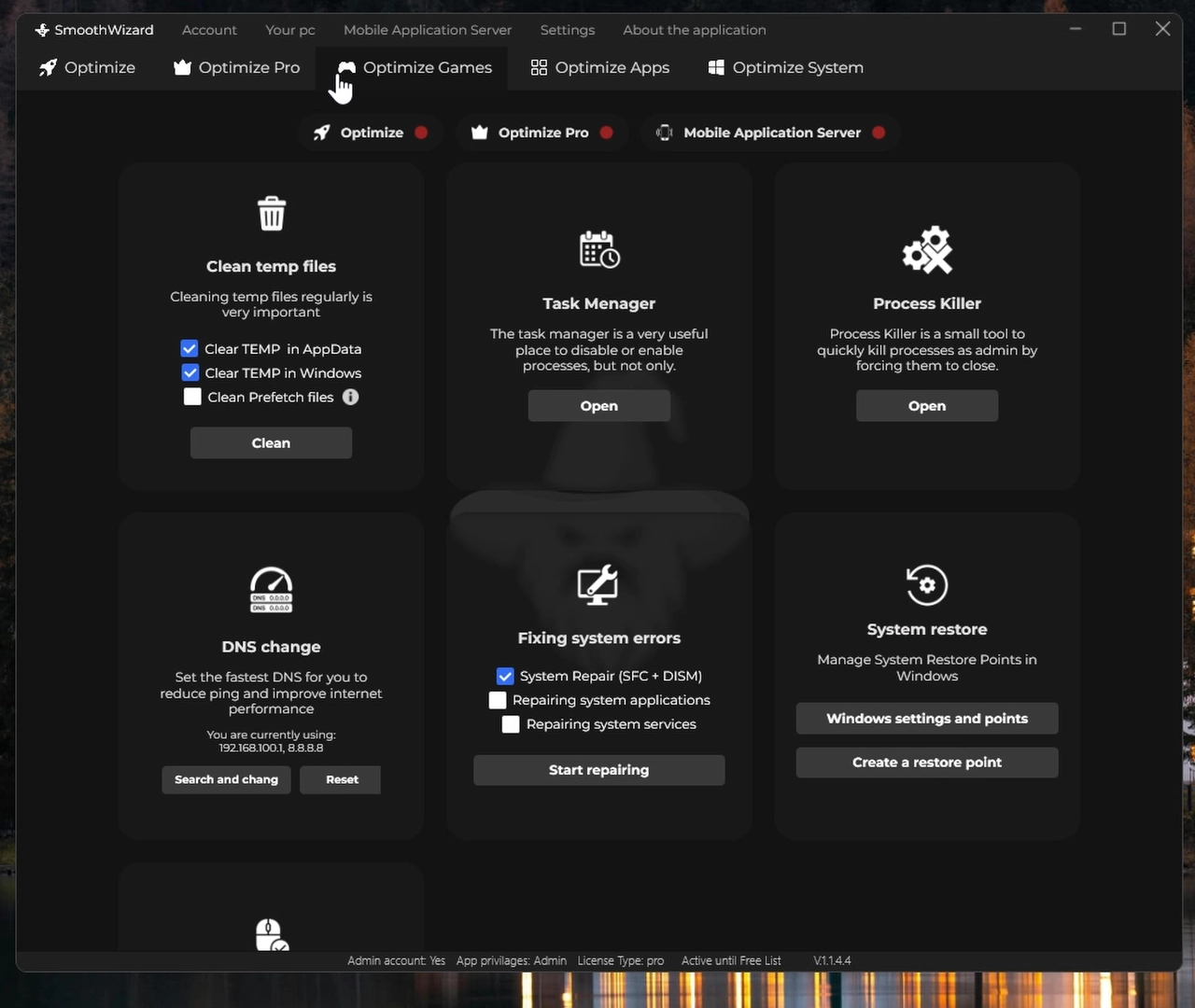This screenshot has height=1008, width=1195.
Task: Check Repairing system services option
Action: click(511, 724)
